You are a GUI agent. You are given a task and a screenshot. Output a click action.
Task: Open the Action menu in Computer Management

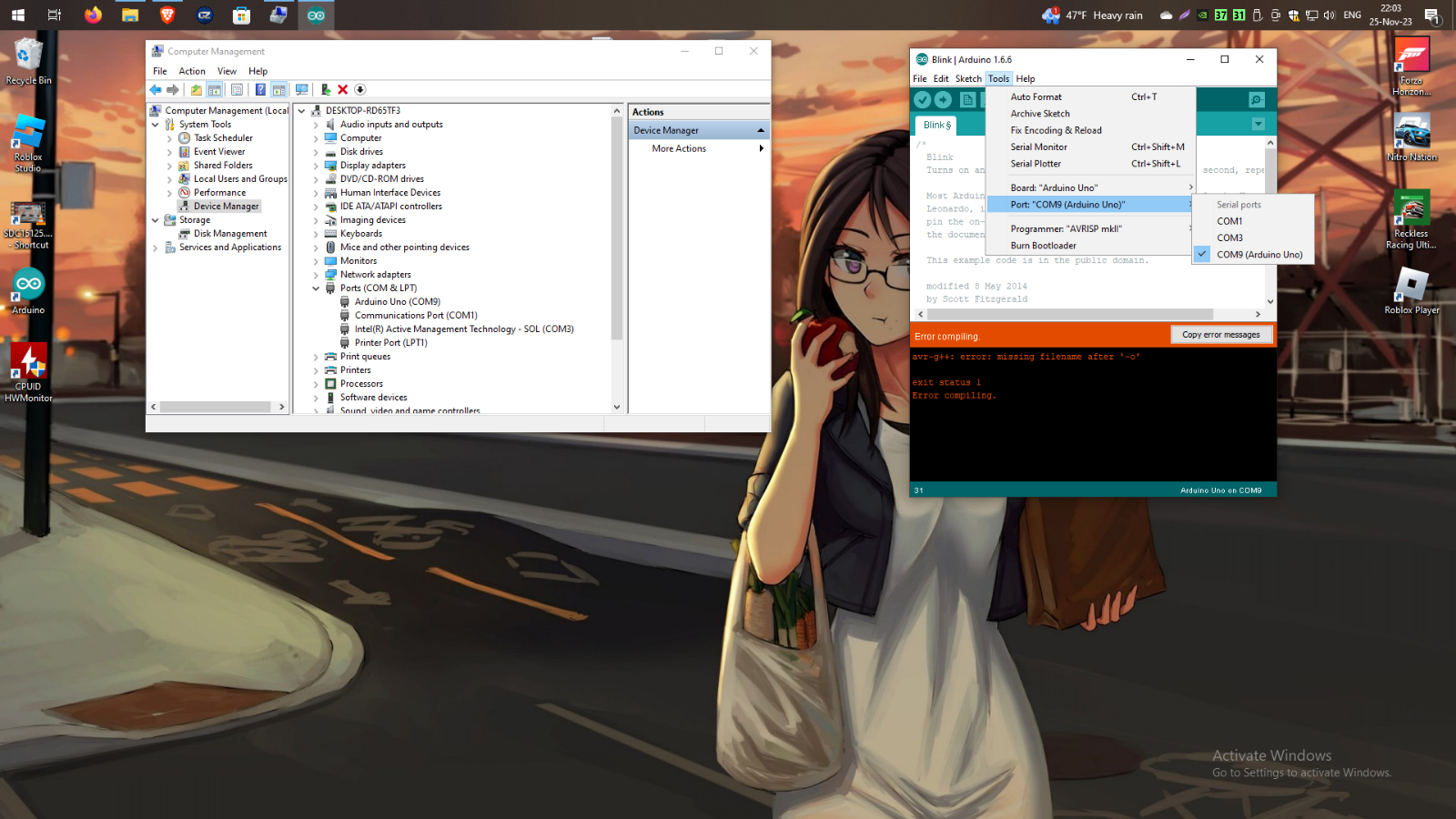[x=192, y=71]
